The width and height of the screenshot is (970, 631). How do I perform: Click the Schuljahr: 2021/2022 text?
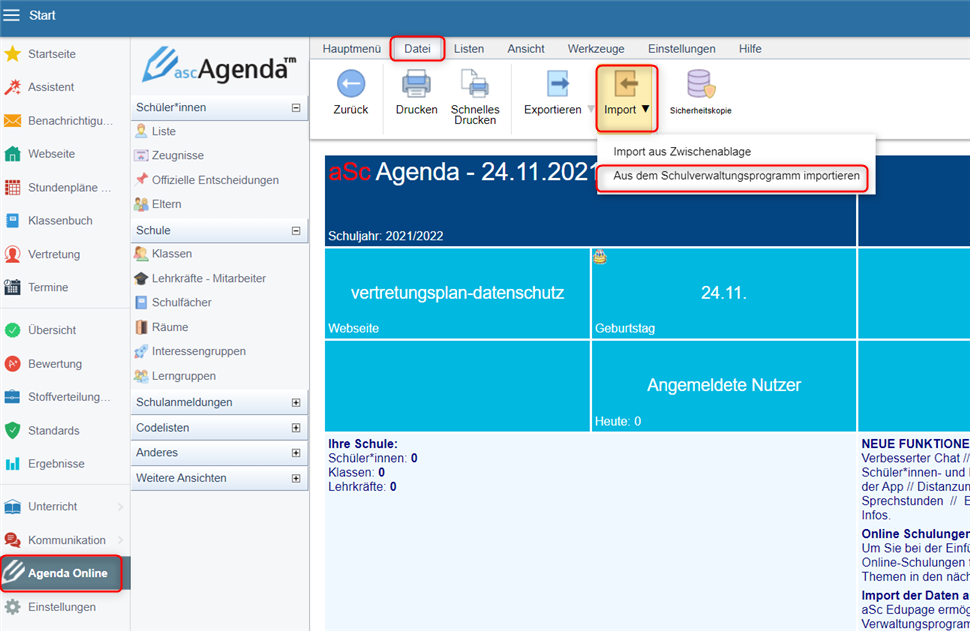(x=385, y=236)
